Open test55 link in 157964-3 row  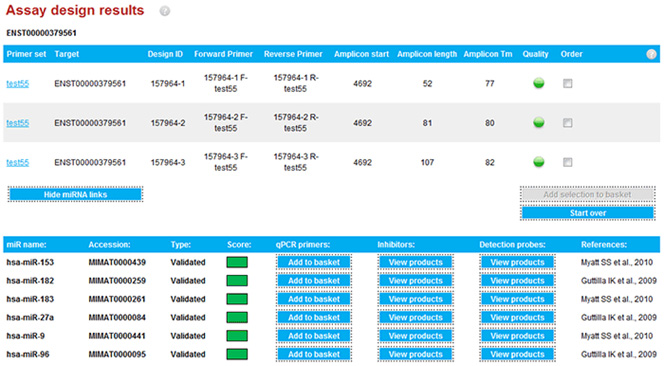[18, 162]
